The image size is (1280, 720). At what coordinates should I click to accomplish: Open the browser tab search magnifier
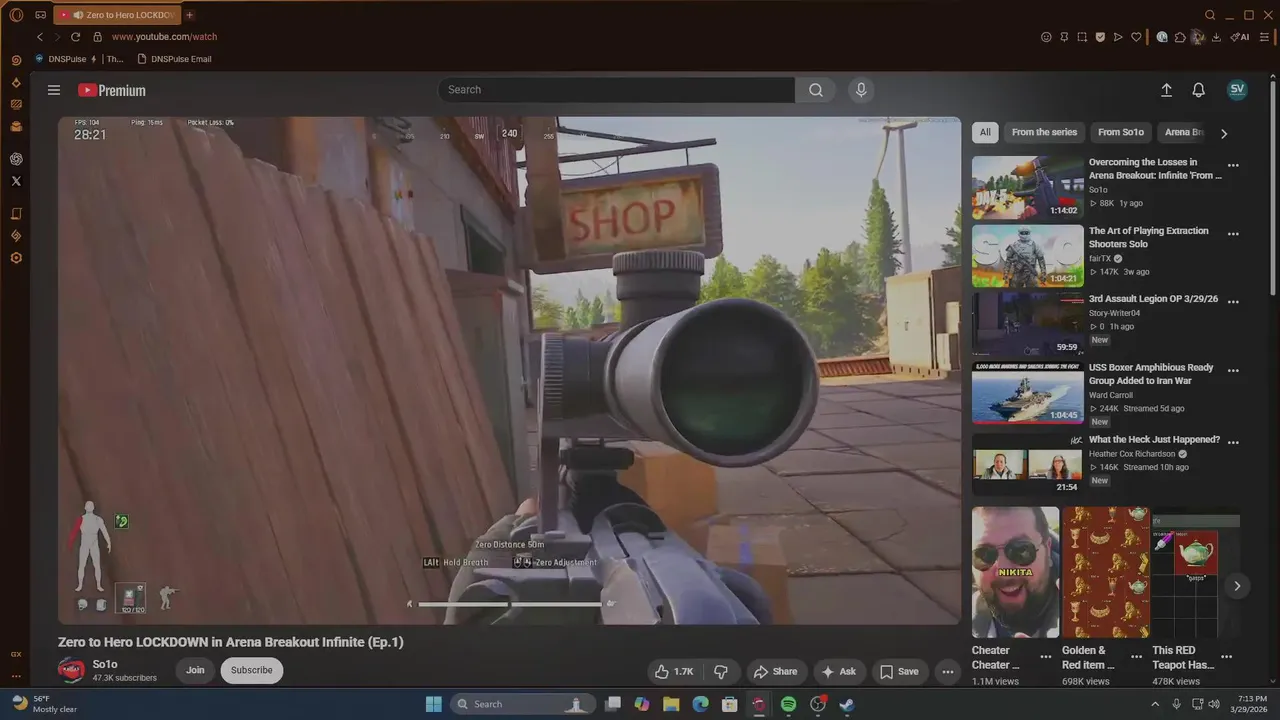[x=1210, y=15]
